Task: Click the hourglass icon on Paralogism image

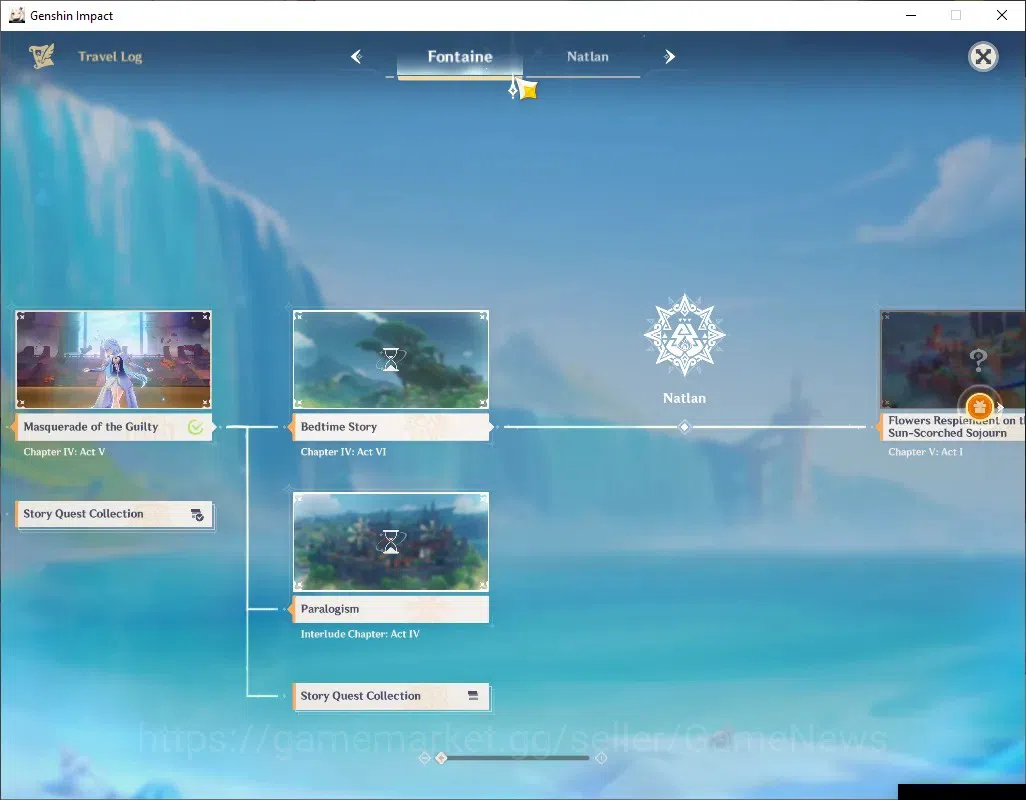Action: (x=391, y=542)
